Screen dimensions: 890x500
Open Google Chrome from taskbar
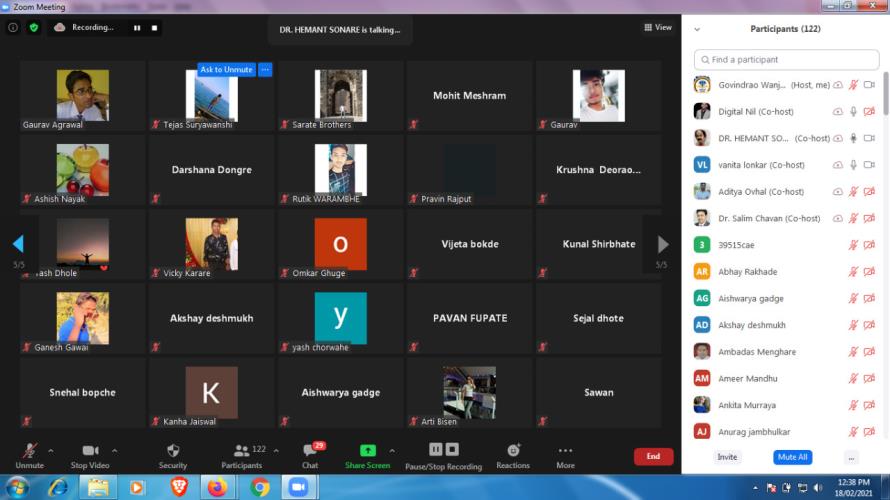click(259, 488)
